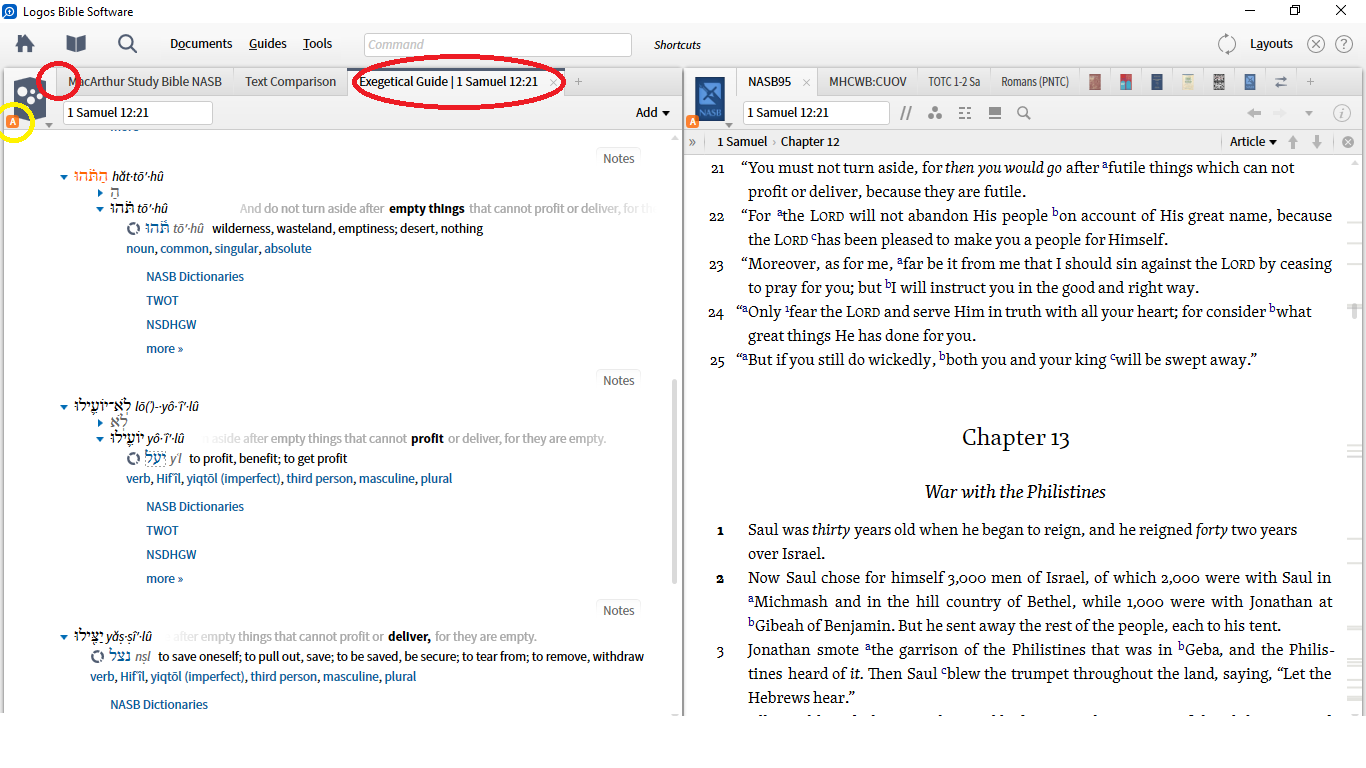This screenshot has height=768, width=1366.
Task: Click the inline search magnifier in NASB panel
Action: click(x=1024, y=113)
